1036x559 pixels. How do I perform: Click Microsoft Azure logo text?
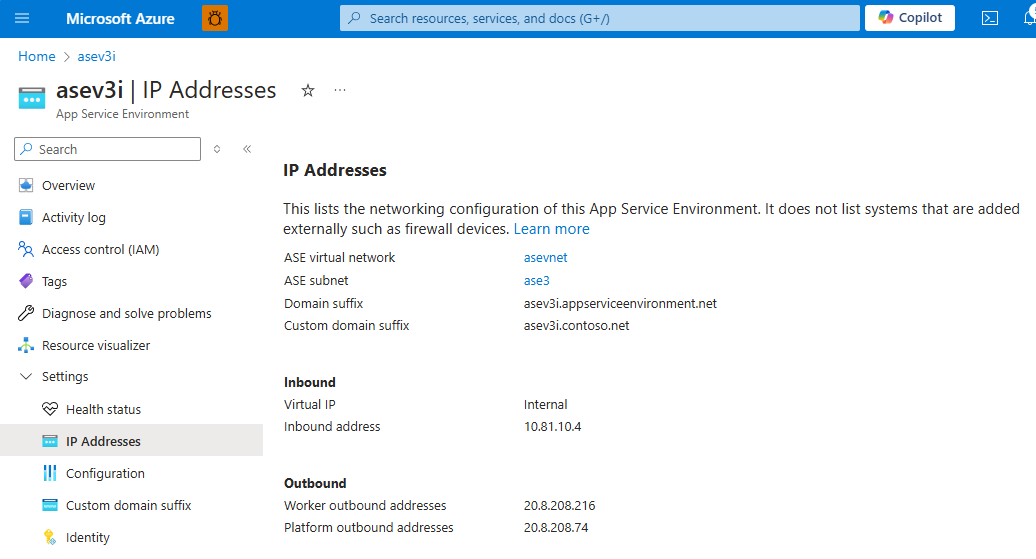120,19
